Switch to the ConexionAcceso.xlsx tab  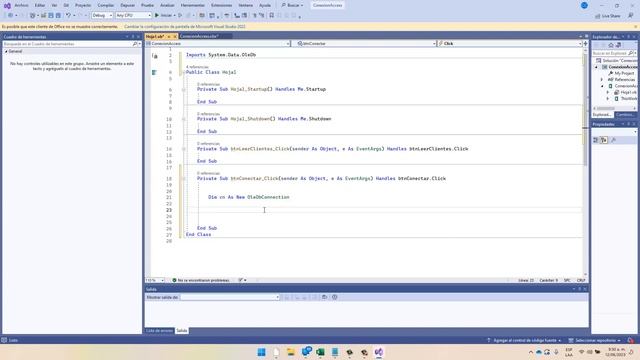199,36
